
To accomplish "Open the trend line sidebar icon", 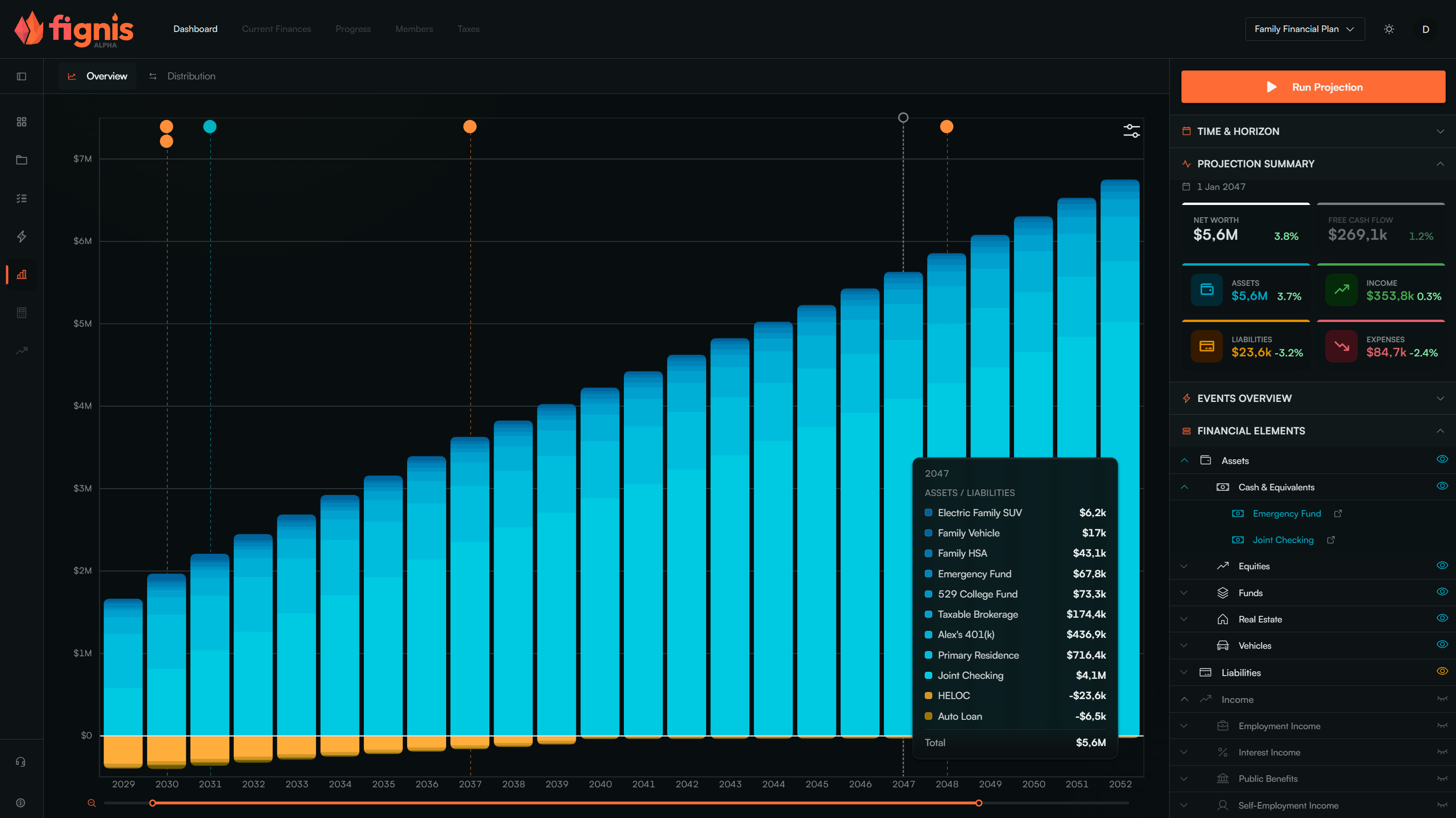I will 22,351.
